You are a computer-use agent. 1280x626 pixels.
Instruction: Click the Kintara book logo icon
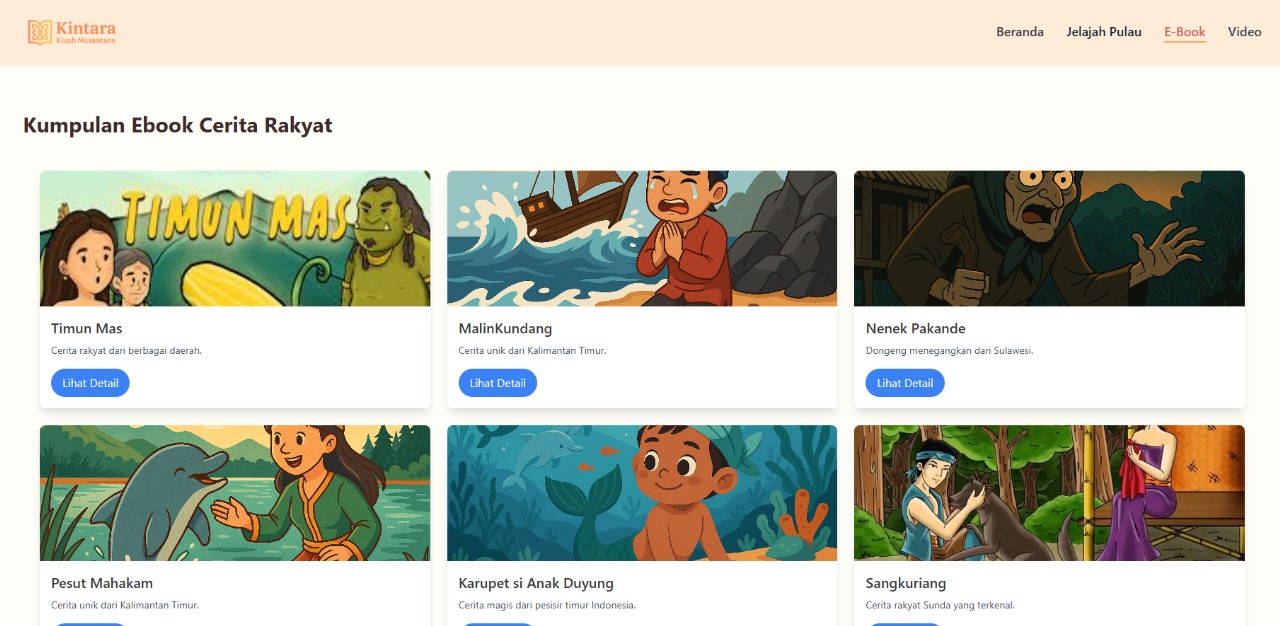[x=39, y=32]
